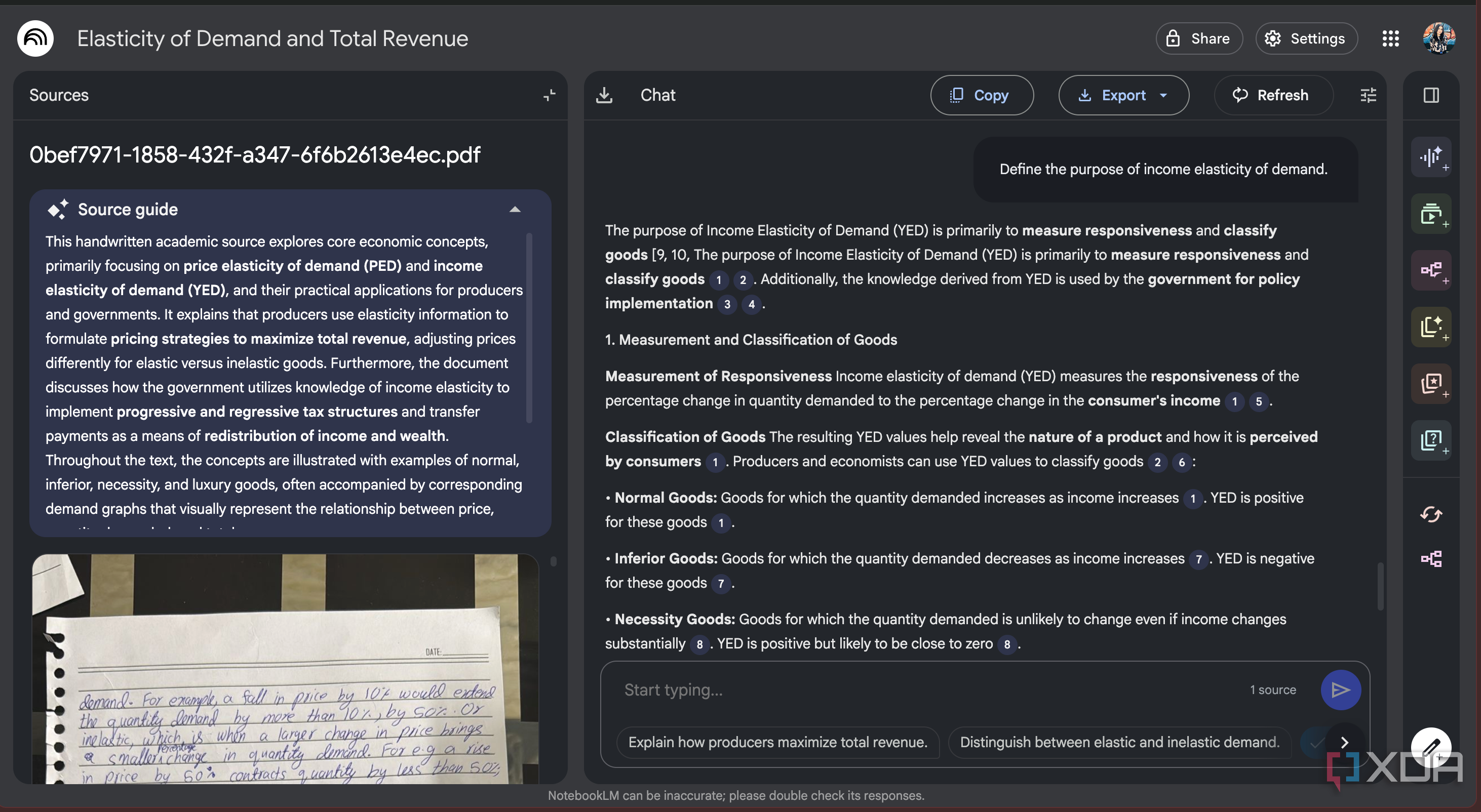1481x812 pixels.
Task: Open citation 6 after 'classify goods'
Action: (1182, 462)
